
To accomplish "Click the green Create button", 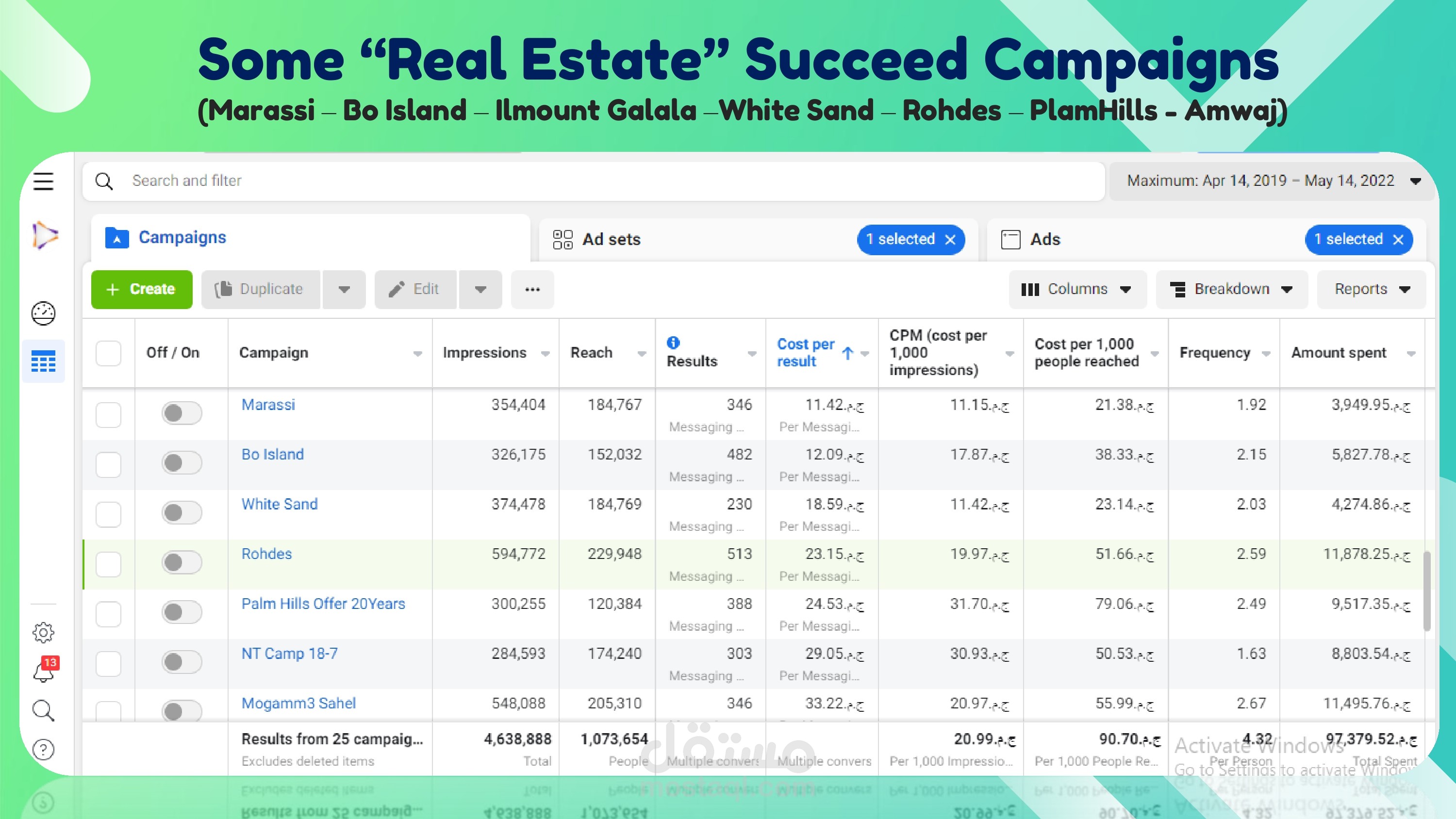I will (142, 289).
